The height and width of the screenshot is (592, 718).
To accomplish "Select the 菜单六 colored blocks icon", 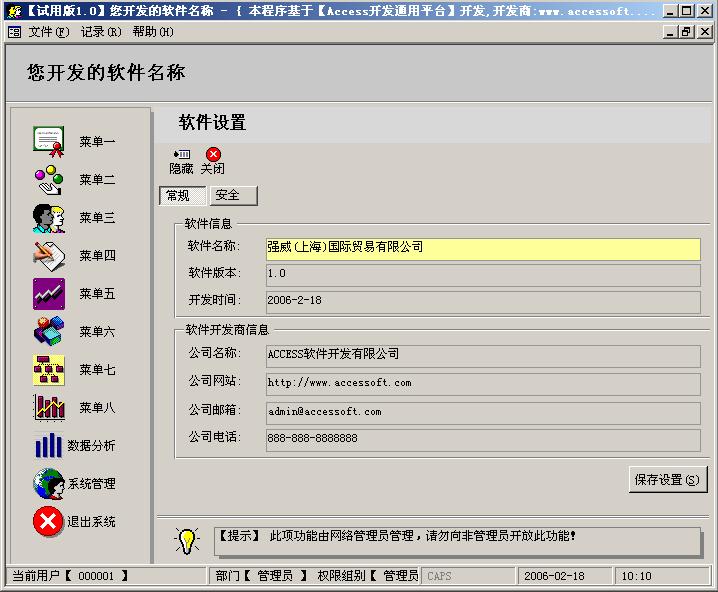I will click(49, 331).
